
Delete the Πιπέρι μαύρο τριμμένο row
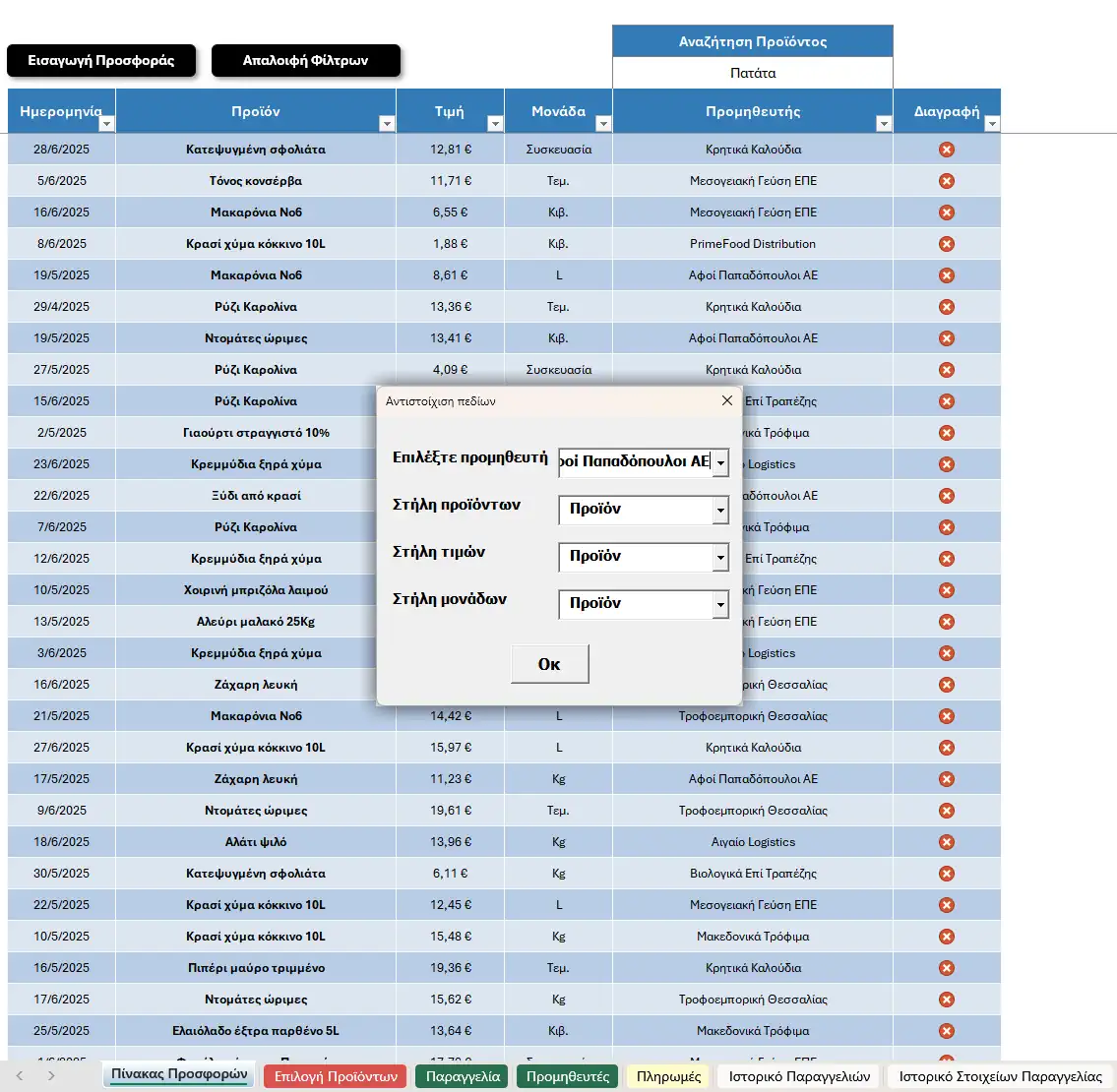pyautogui.click(x=946, y=968)
